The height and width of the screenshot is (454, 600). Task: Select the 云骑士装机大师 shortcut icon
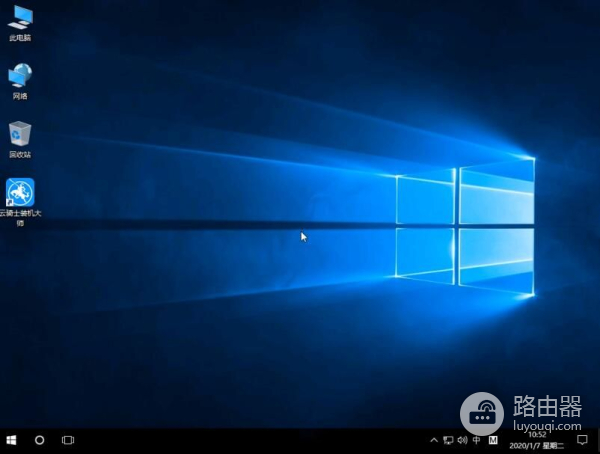point(20,202)
